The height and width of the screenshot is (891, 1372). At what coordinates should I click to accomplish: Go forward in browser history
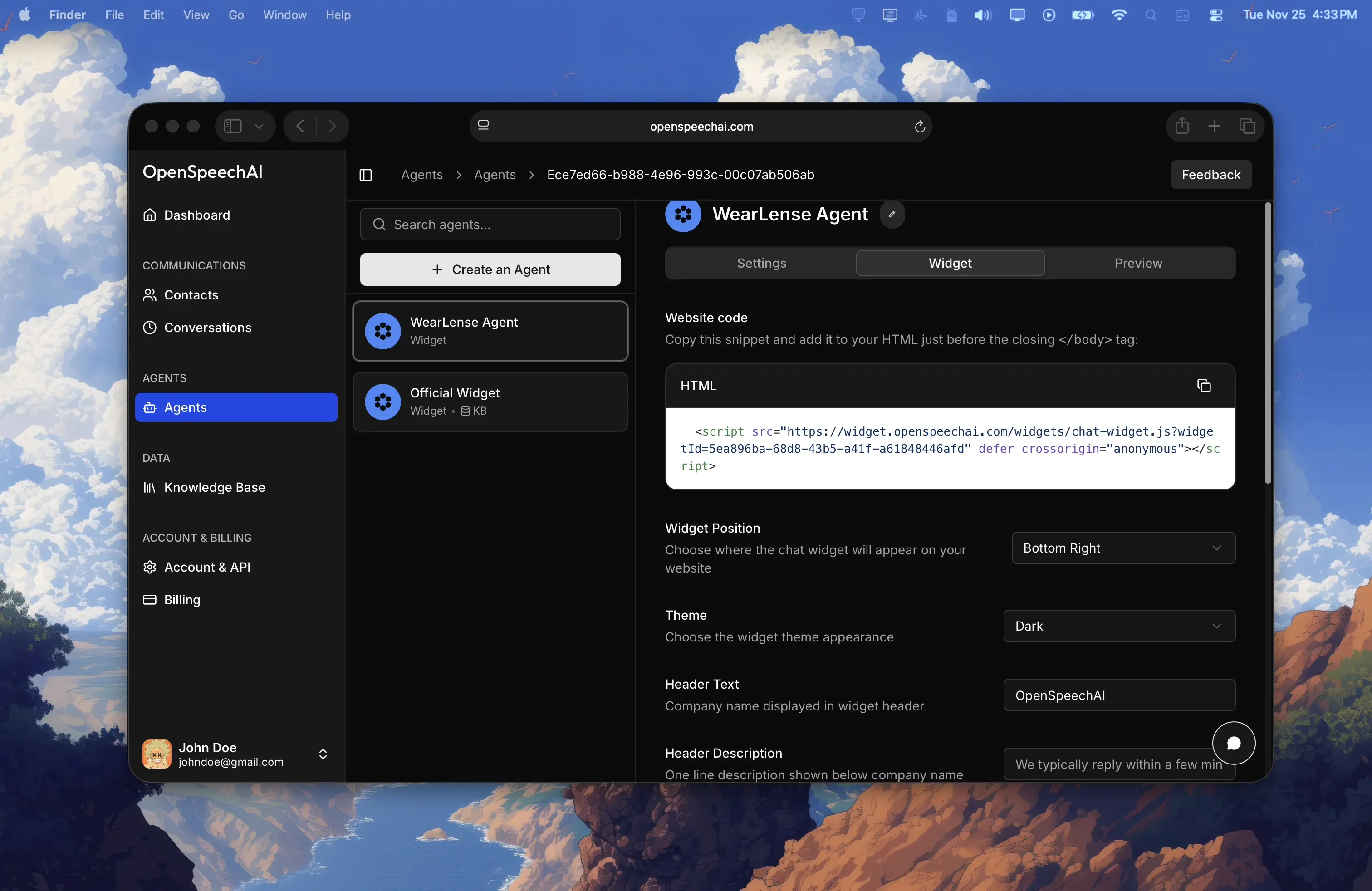332,126
